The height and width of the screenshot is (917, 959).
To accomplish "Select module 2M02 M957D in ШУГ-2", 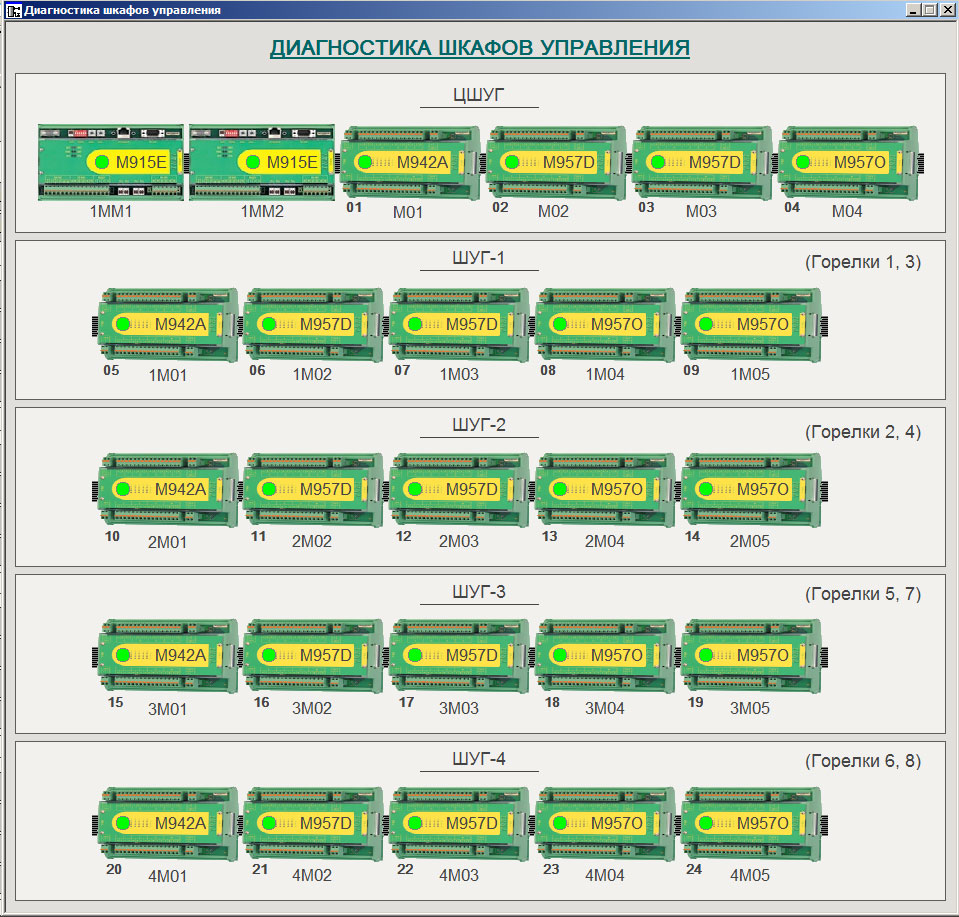I will point(313,489).
